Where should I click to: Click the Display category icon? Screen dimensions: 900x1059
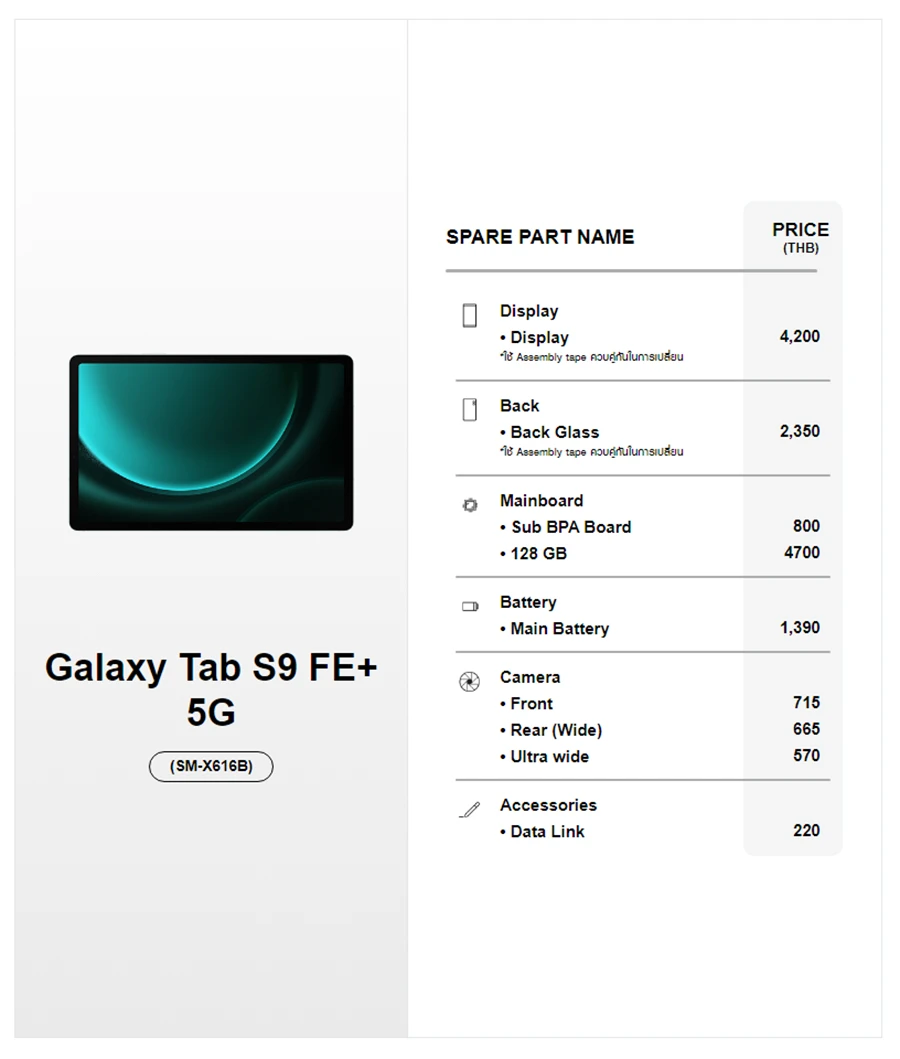[470, 316]
